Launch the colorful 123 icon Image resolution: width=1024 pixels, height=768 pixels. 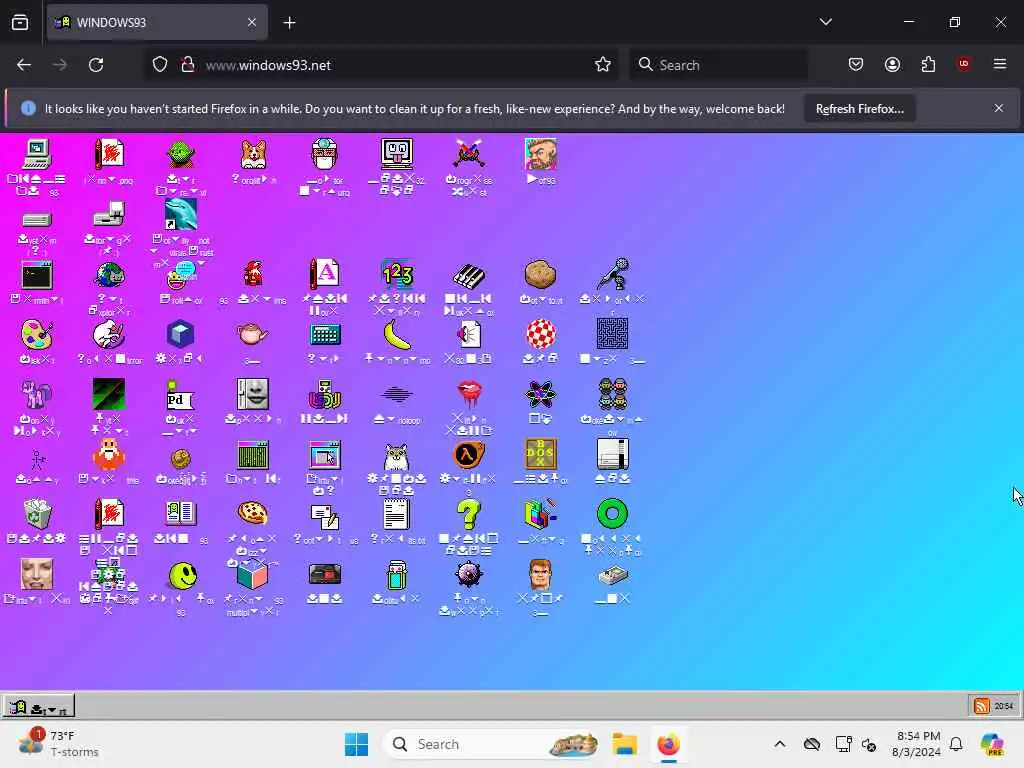click(x=397, y=275)
